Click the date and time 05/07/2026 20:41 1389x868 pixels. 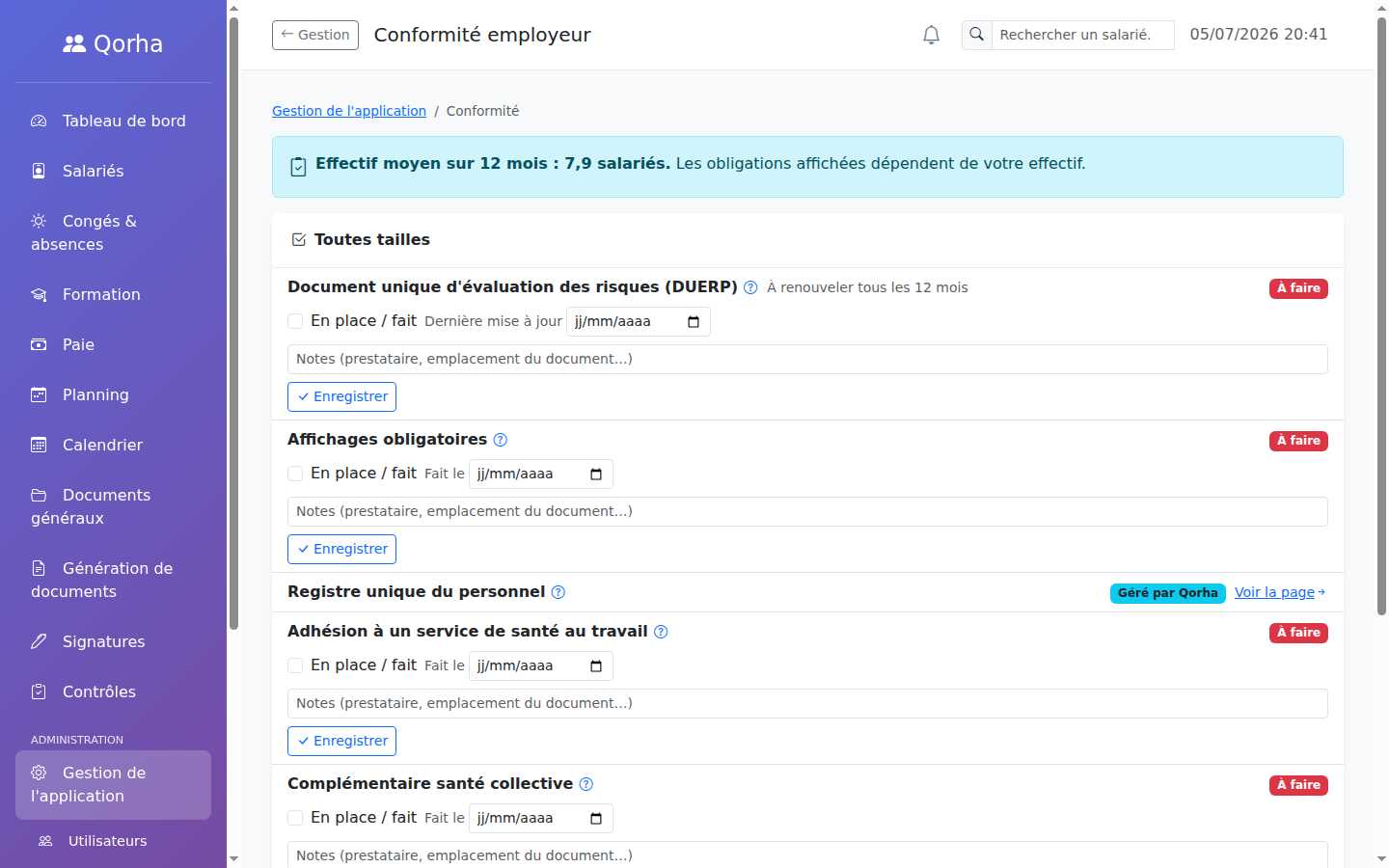click(x=1259, y=35)
